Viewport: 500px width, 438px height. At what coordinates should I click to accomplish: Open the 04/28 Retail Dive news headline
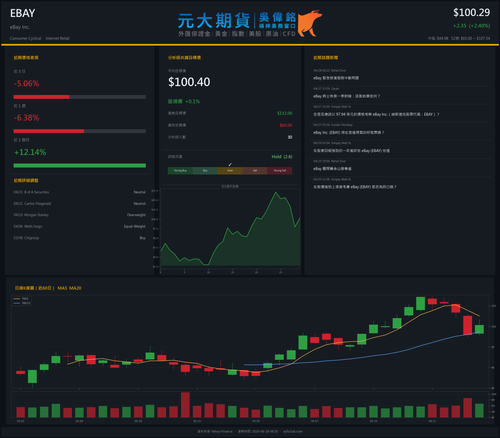336,78
